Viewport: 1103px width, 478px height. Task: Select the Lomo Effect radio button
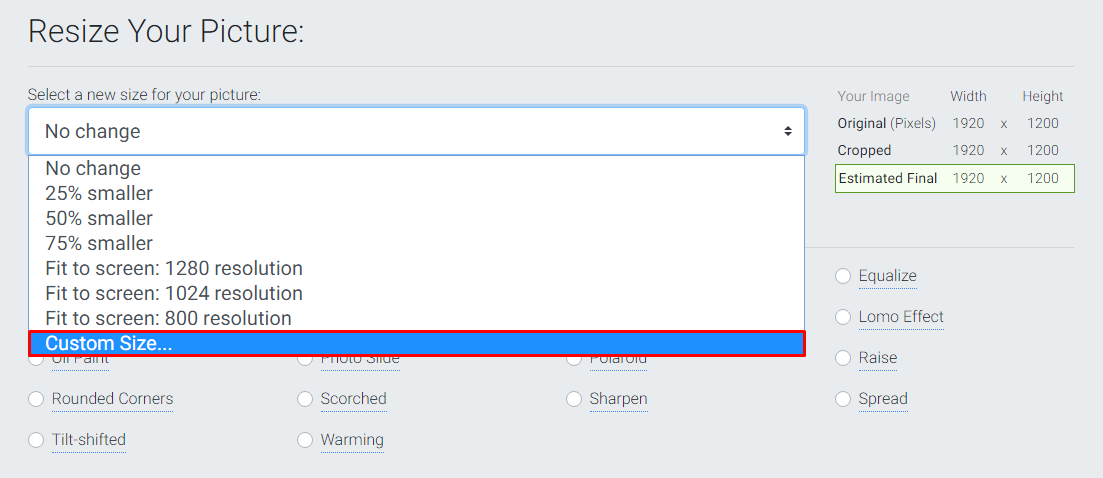pos(843,317)
